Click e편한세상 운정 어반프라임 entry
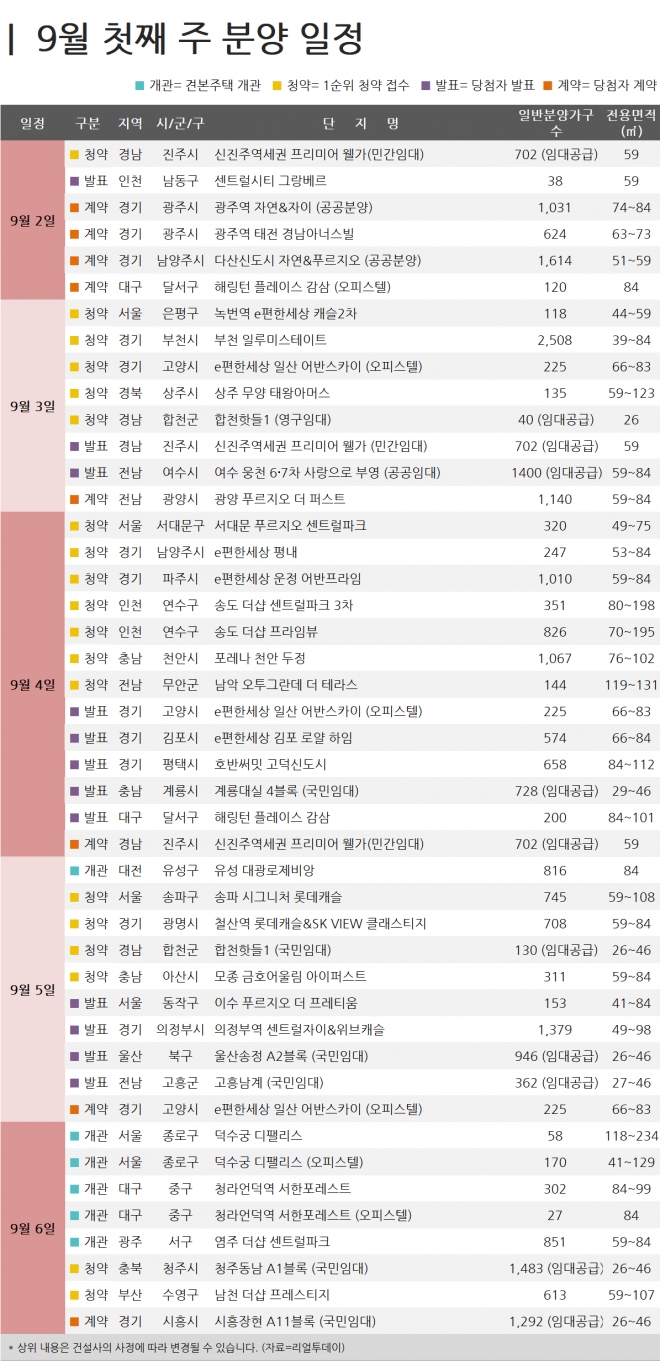The height and width of the screenshot is (1361, 660). pos(288,578)
